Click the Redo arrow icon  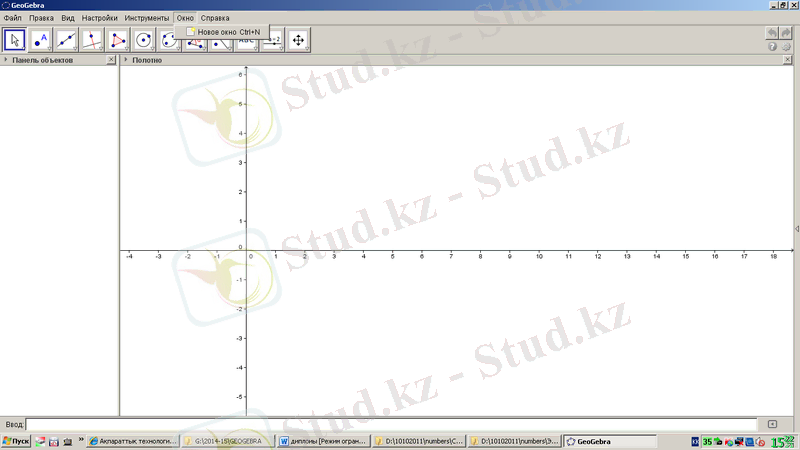point(786,33)
